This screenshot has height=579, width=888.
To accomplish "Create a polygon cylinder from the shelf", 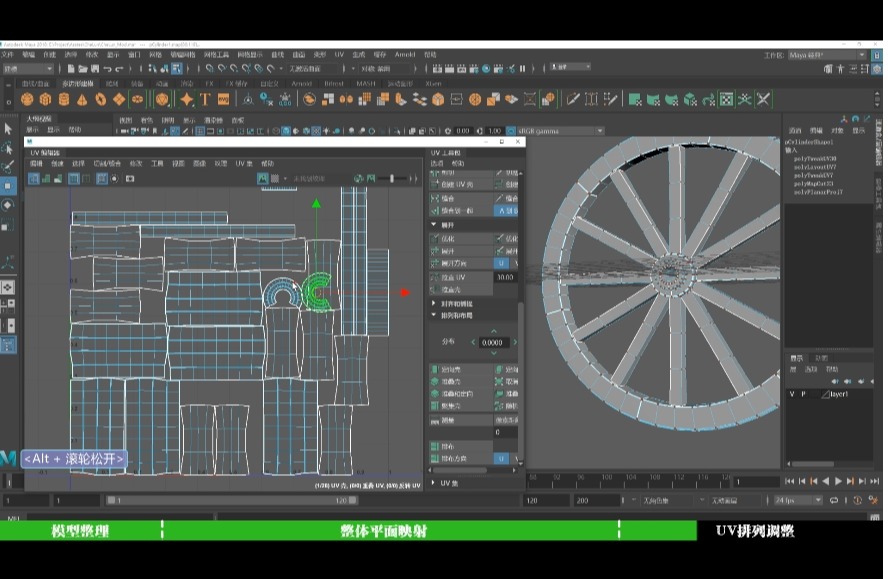I will pyautogui.click(x=63, y=99).
